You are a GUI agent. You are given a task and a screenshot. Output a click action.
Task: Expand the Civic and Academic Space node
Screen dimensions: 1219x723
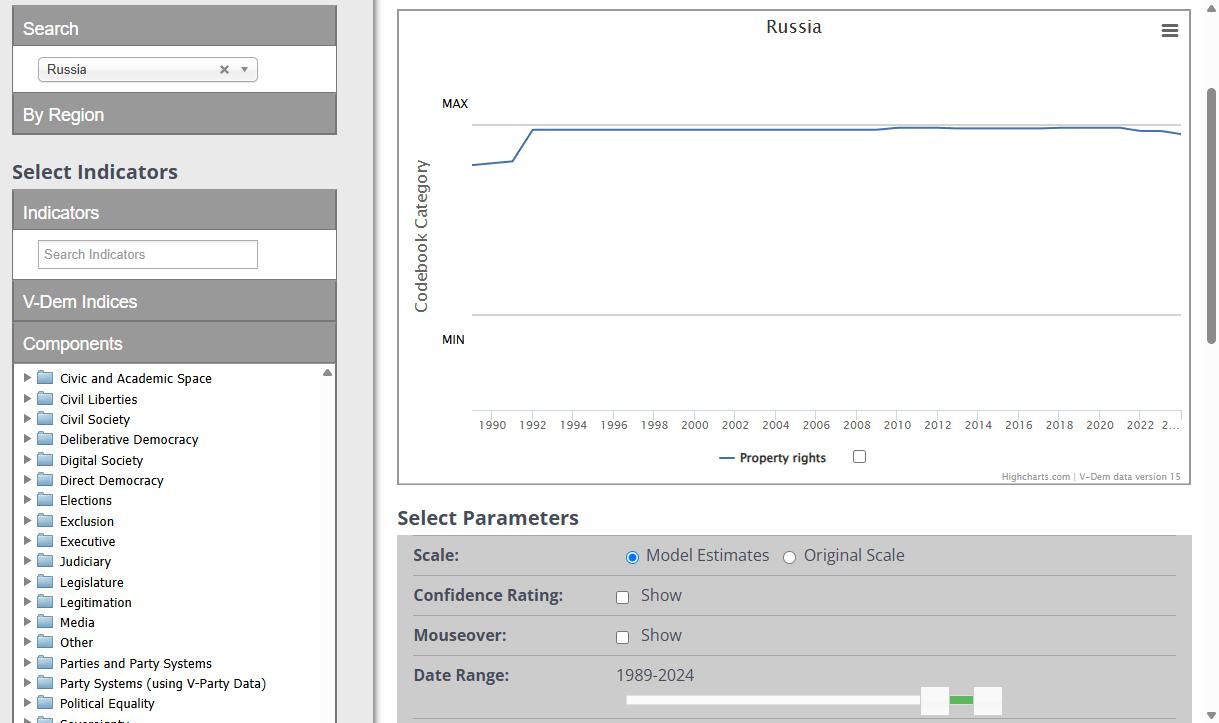pyautogui.click(x=28, y=378)
